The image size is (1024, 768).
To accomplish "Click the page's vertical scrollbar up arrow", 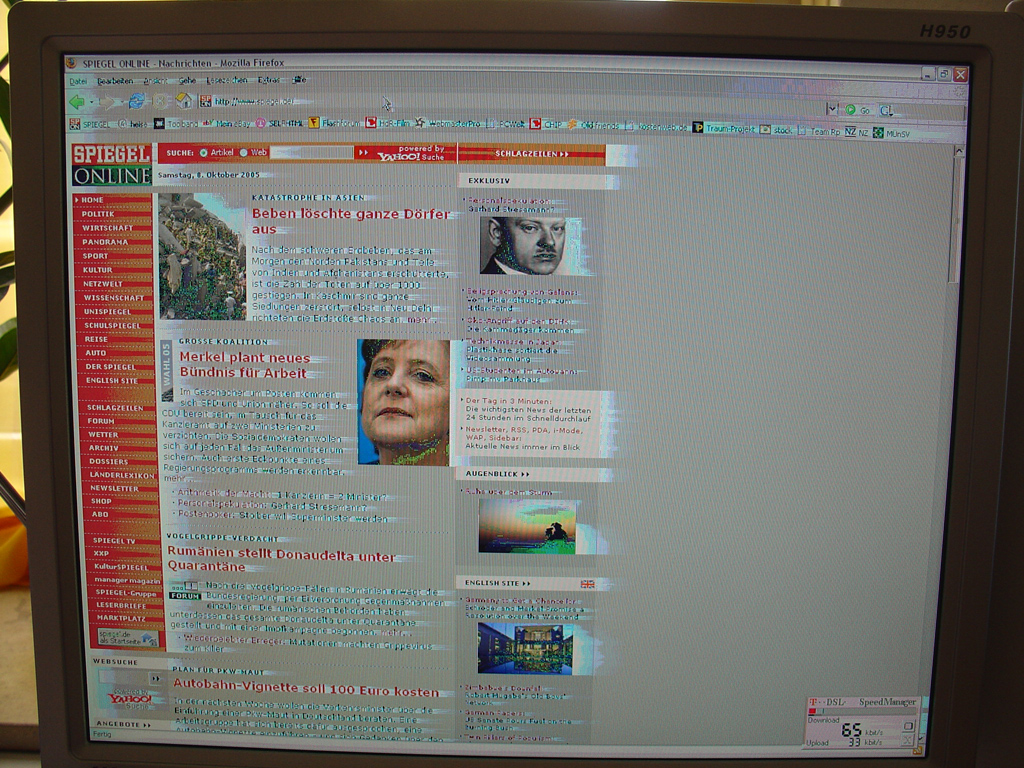I will click(x=958, y=151).
